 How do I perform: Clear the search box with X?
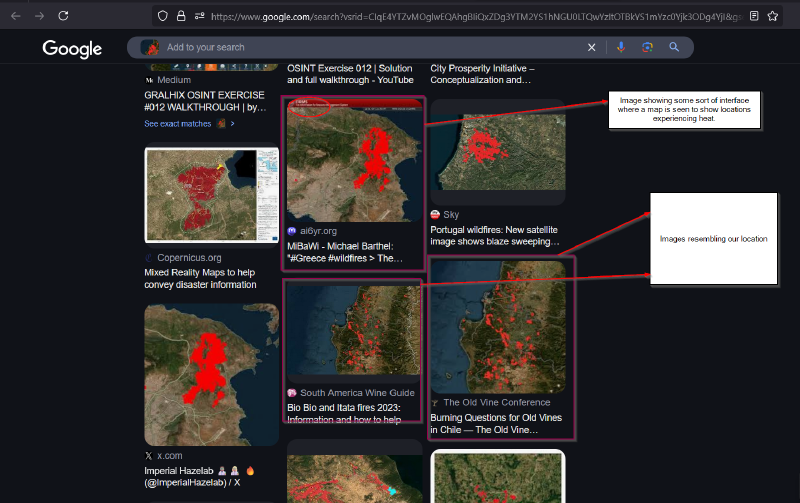coord(591,47)
